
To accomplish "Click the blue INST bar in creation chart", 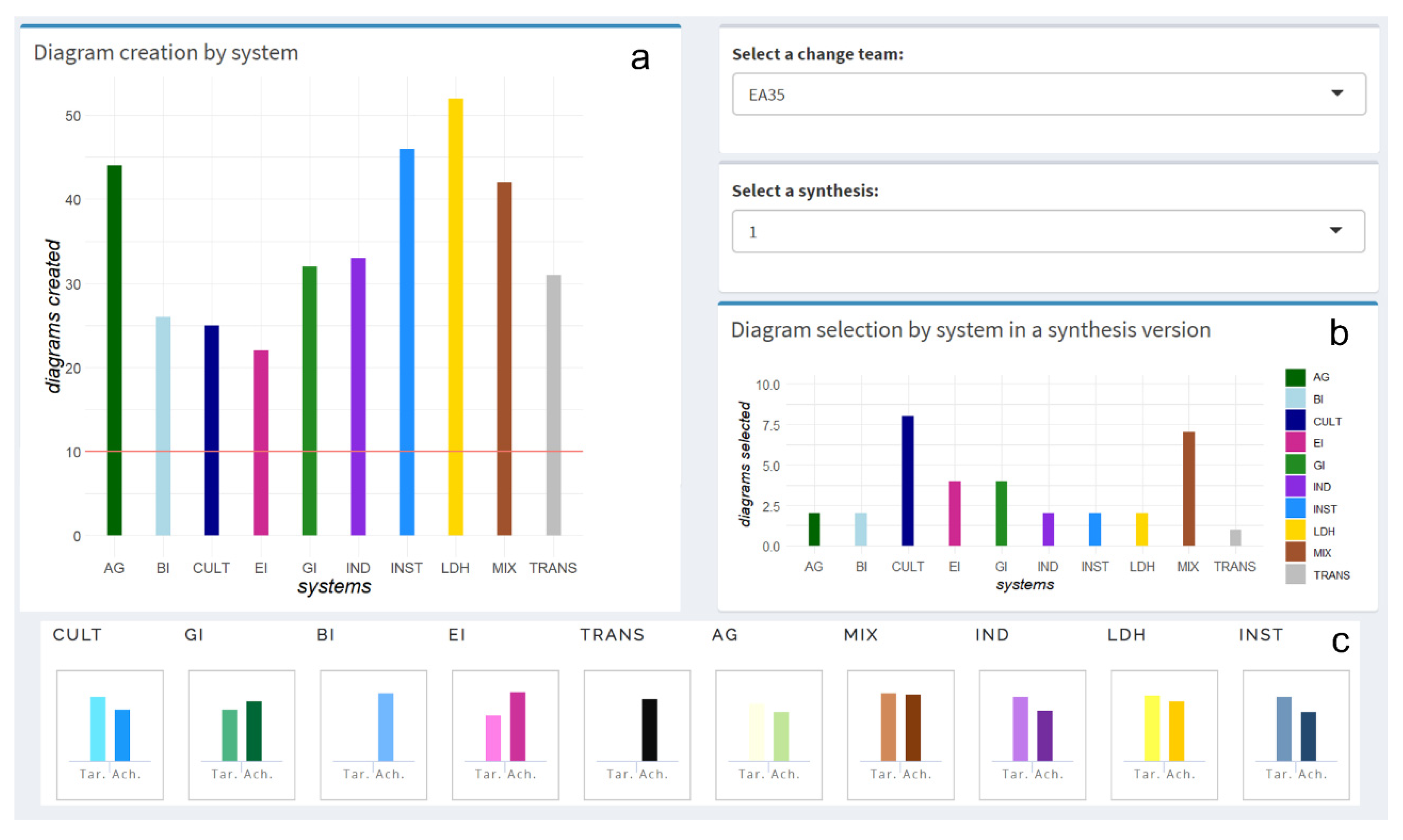I will click(x=407, y=339).
